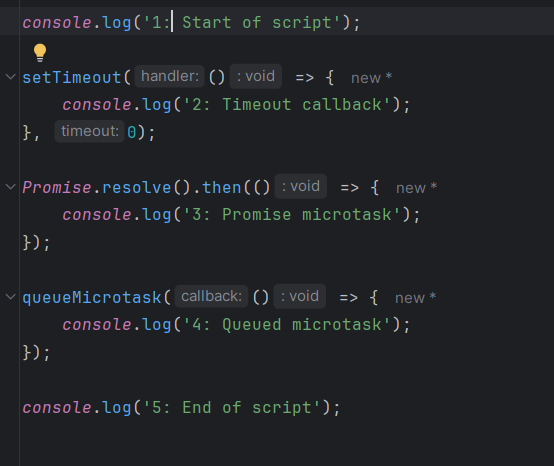
Task: Click the 'new *' annotation on the Promise line
Action: 417,188
